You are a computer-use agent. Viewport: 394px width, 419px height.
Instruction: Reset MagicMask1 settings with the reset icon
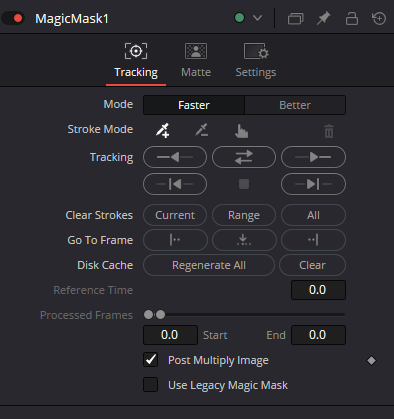pyautogui.click(x=379, y=18)
